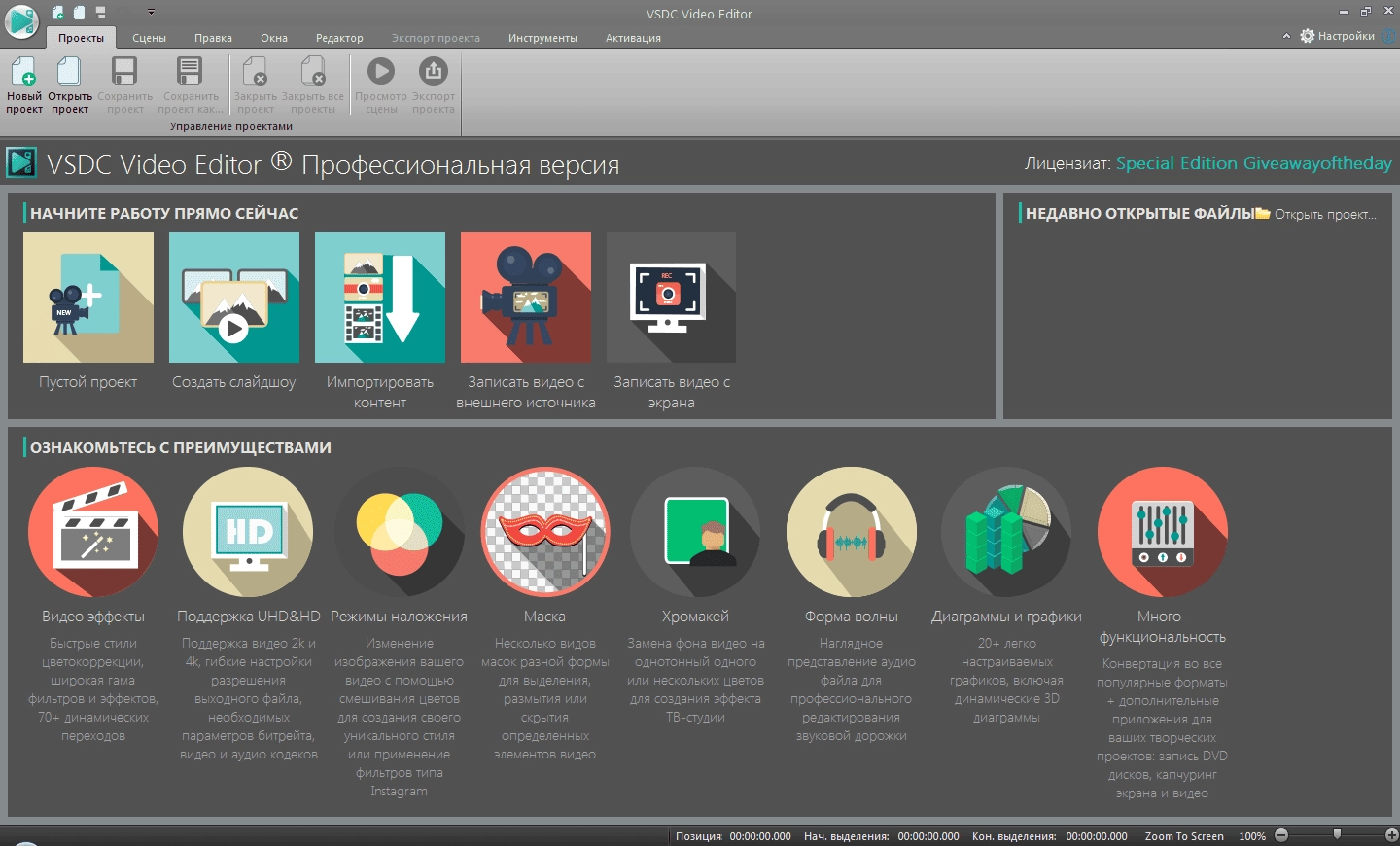Click the info icon next to Настройки

(x=1389, y=36)
